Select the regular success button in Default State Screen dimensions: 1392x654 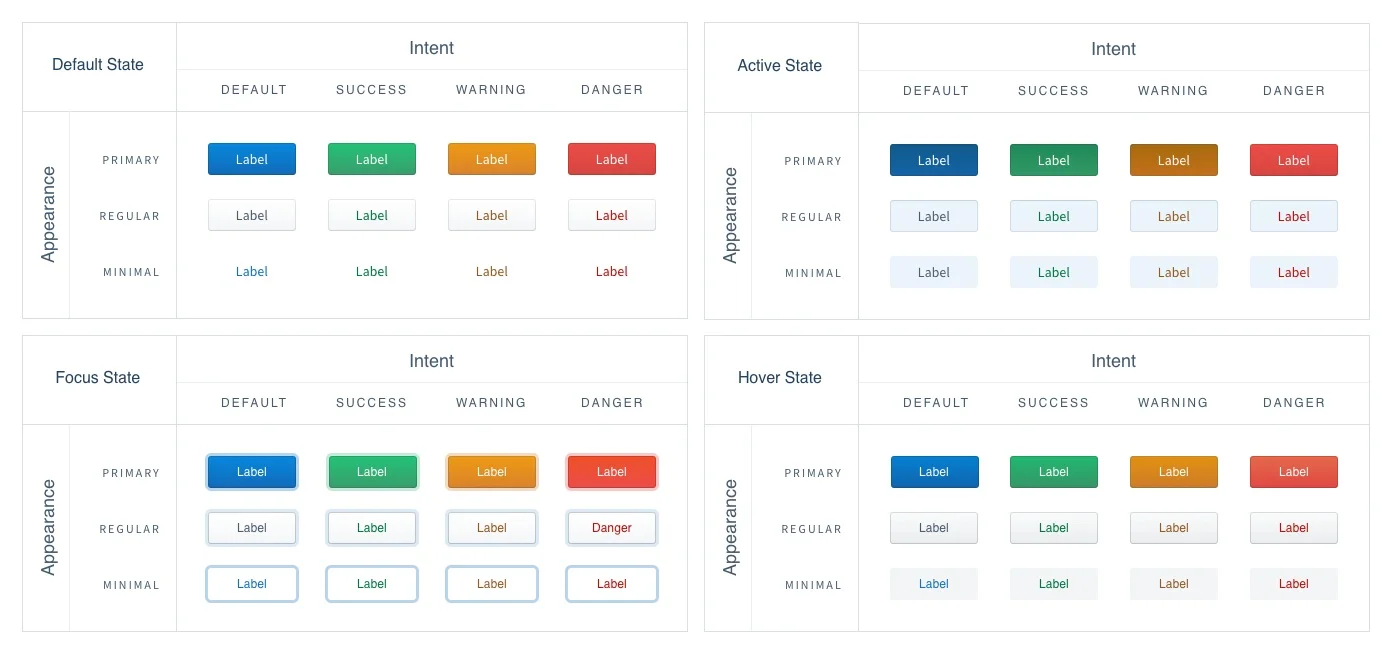(372, 215)
